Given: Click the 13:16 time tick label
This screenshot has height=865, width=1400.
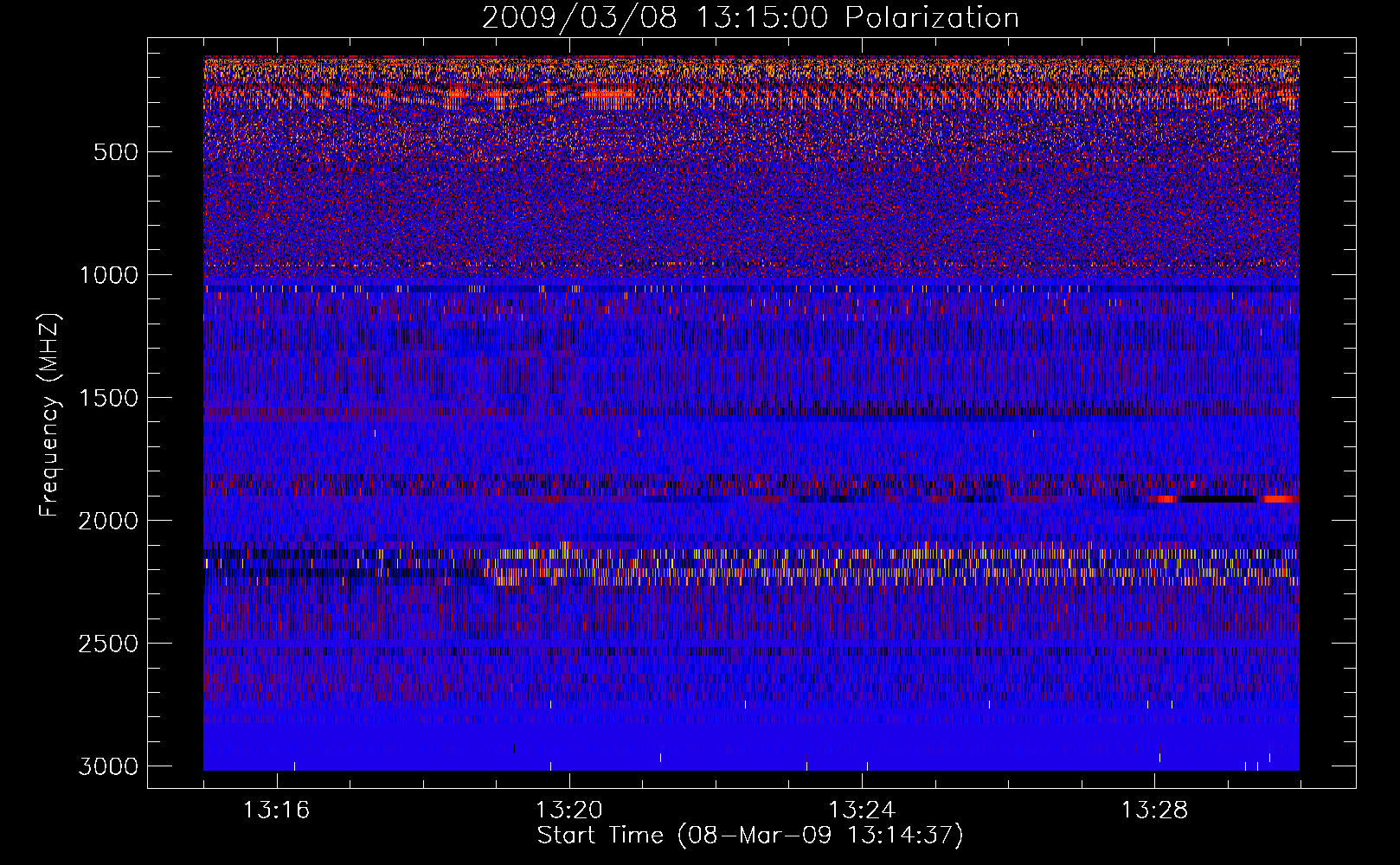Looking at the screenshot, I should (276, 811).
